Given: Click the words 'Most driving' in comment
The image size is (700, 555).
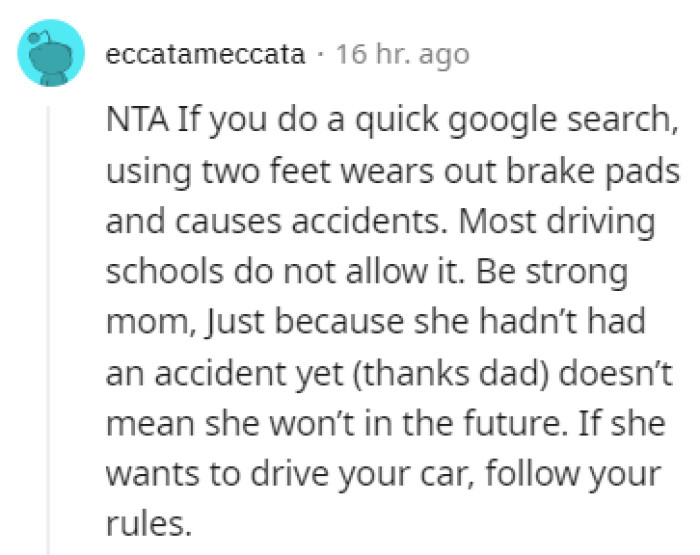Looking at the screenshot, I should (557, 222).
